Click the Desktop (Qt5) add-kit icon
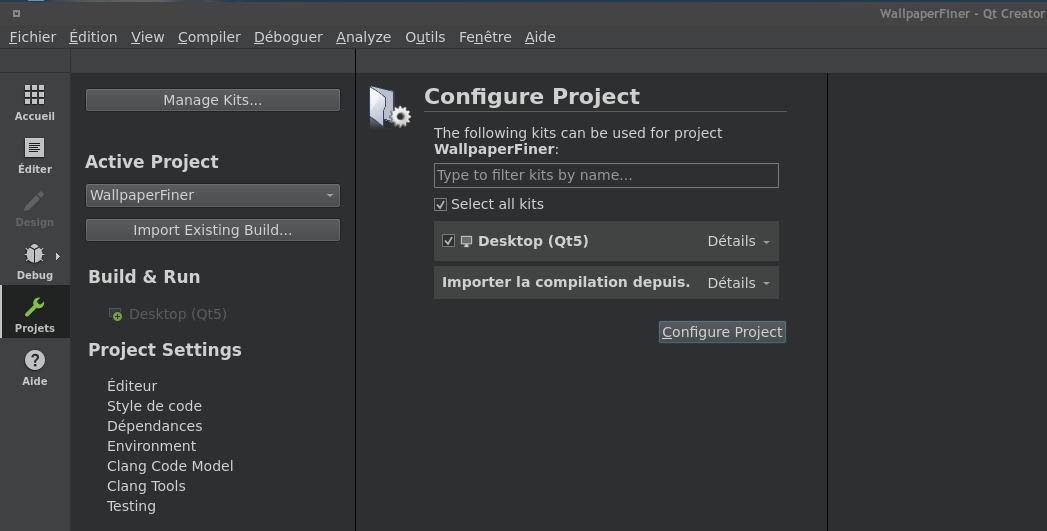Screen dimensions: 1047x531 116,314
